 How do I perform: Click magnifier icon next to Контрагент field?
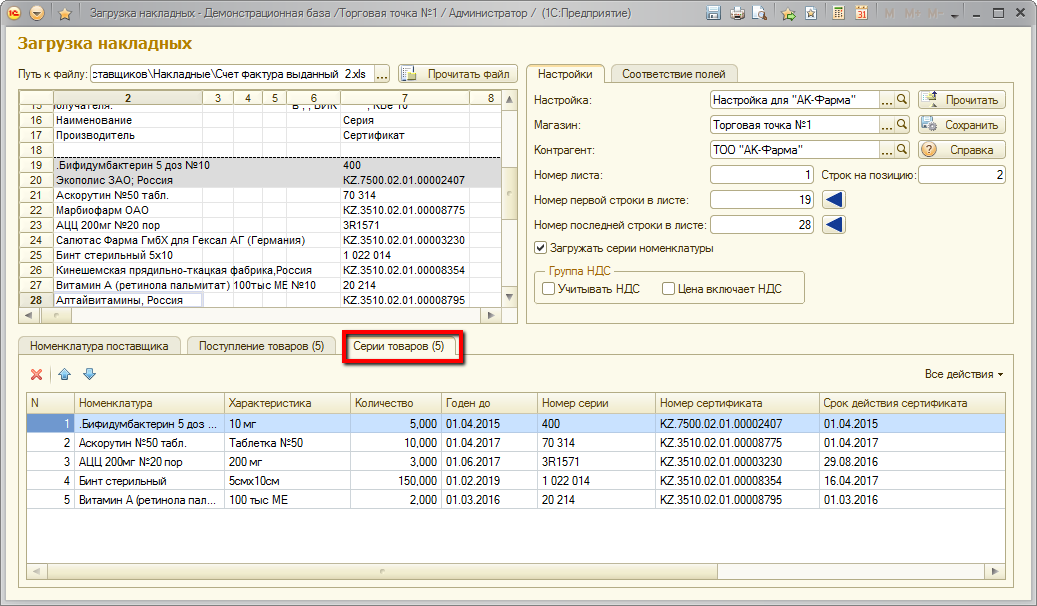coord(901,150)
